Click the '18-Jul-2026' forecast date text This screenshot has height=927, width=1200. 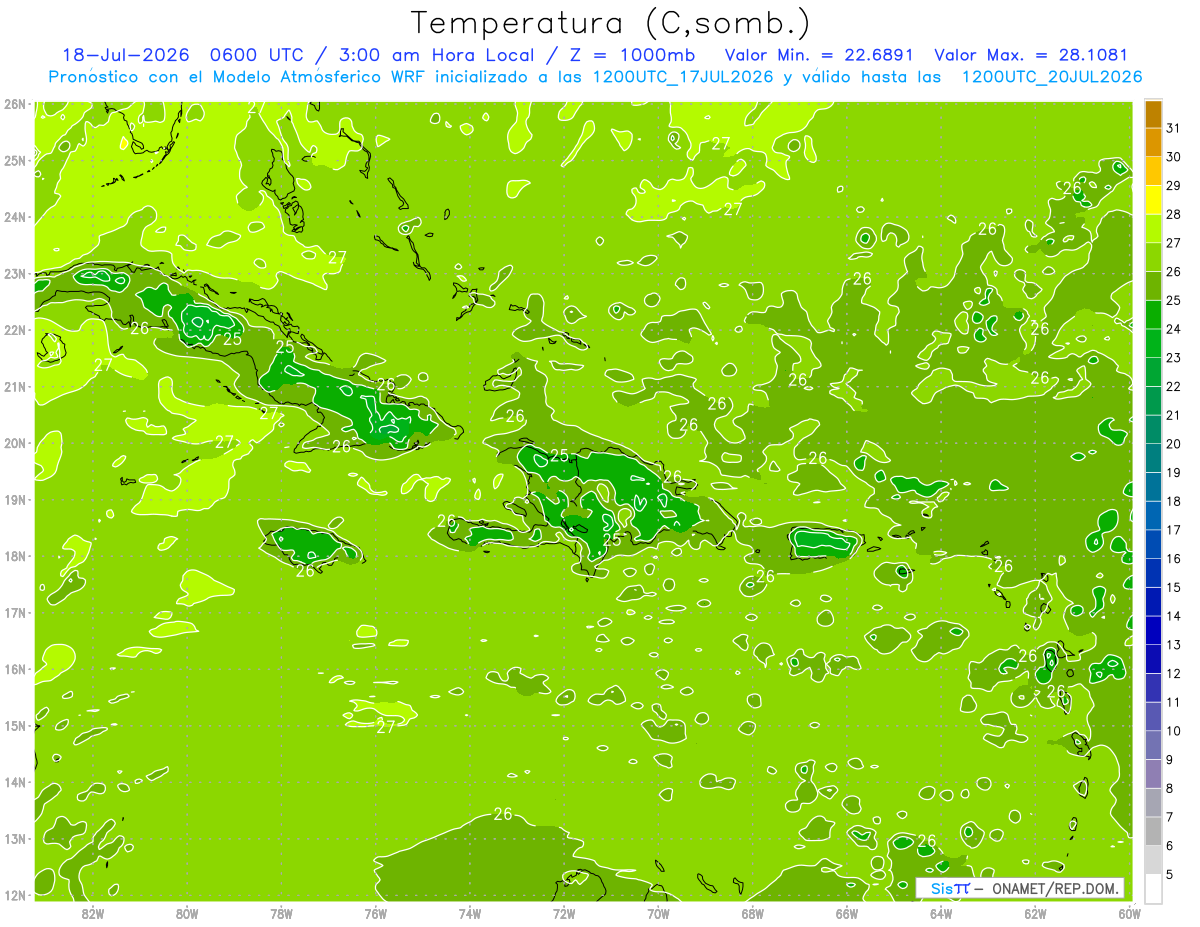tap(125, 55)
